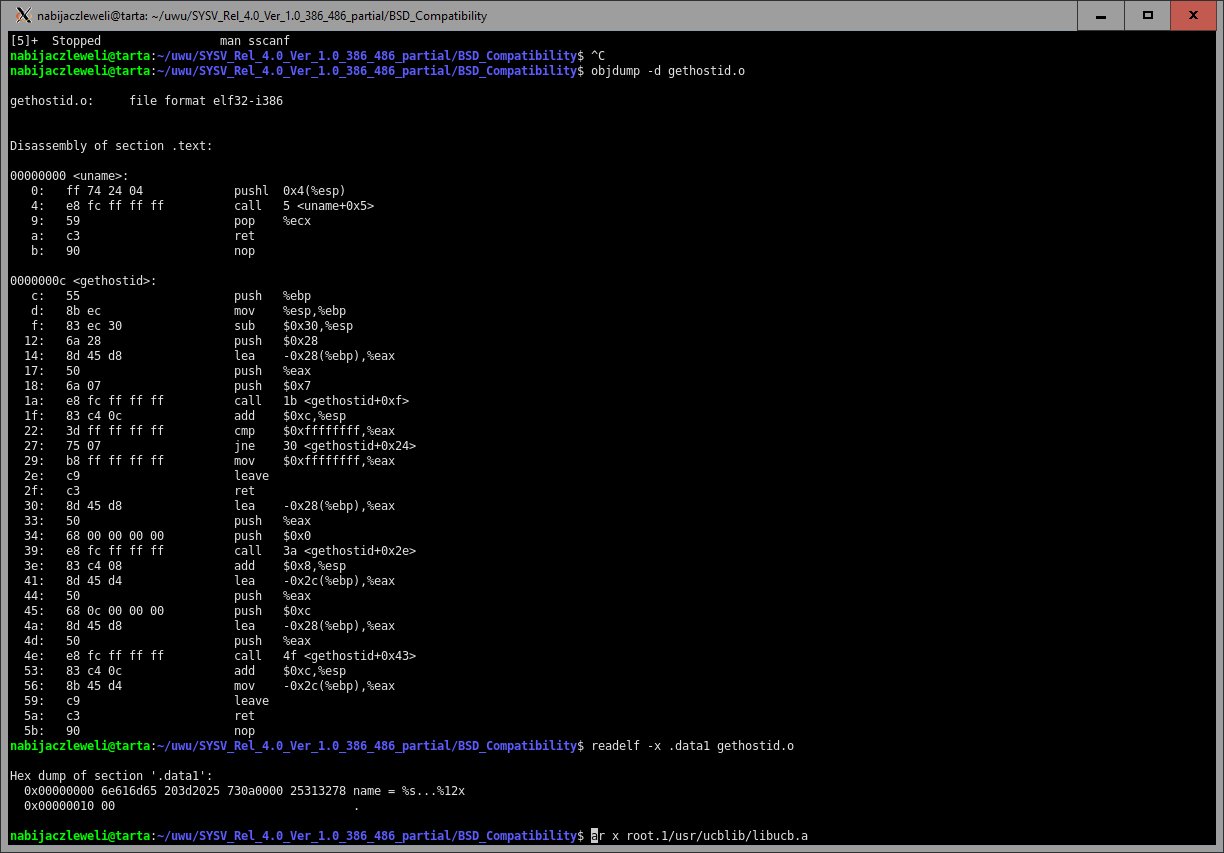
Task: Close the terminal window
Action: point(1195,15)
